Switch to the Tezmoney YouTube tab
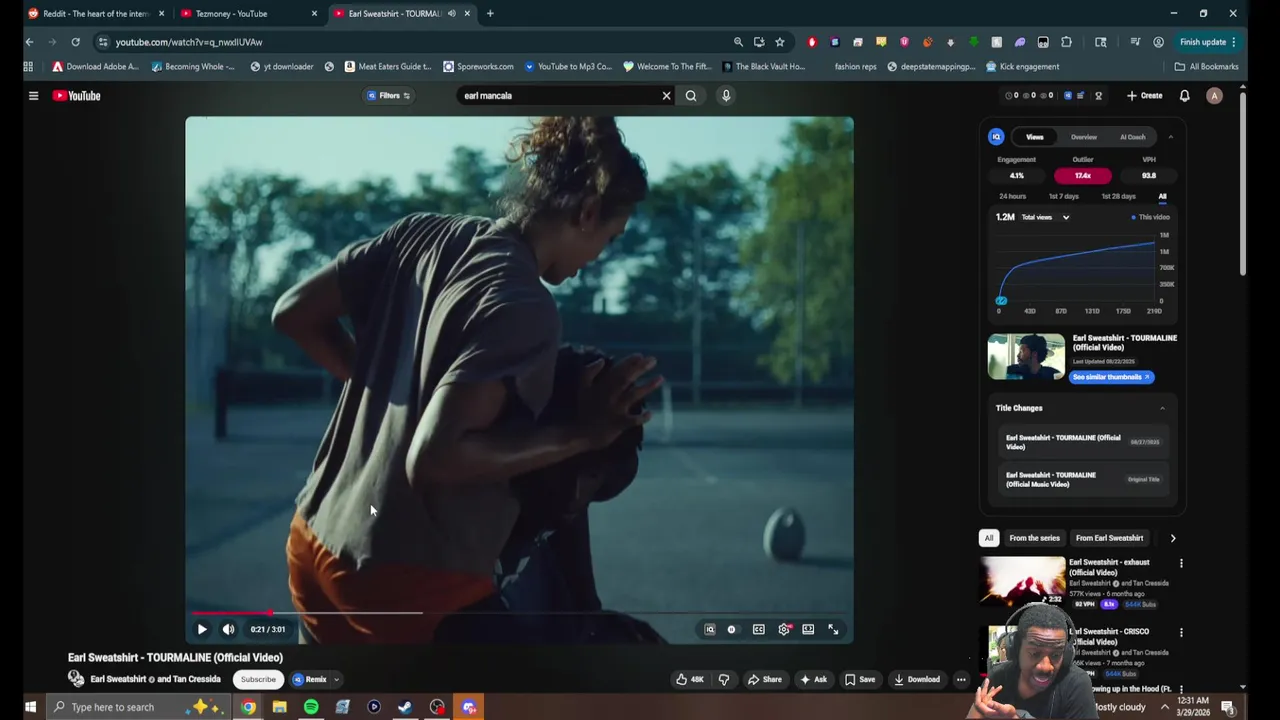This screenshot has width=1280, height=720. (248, 14)
